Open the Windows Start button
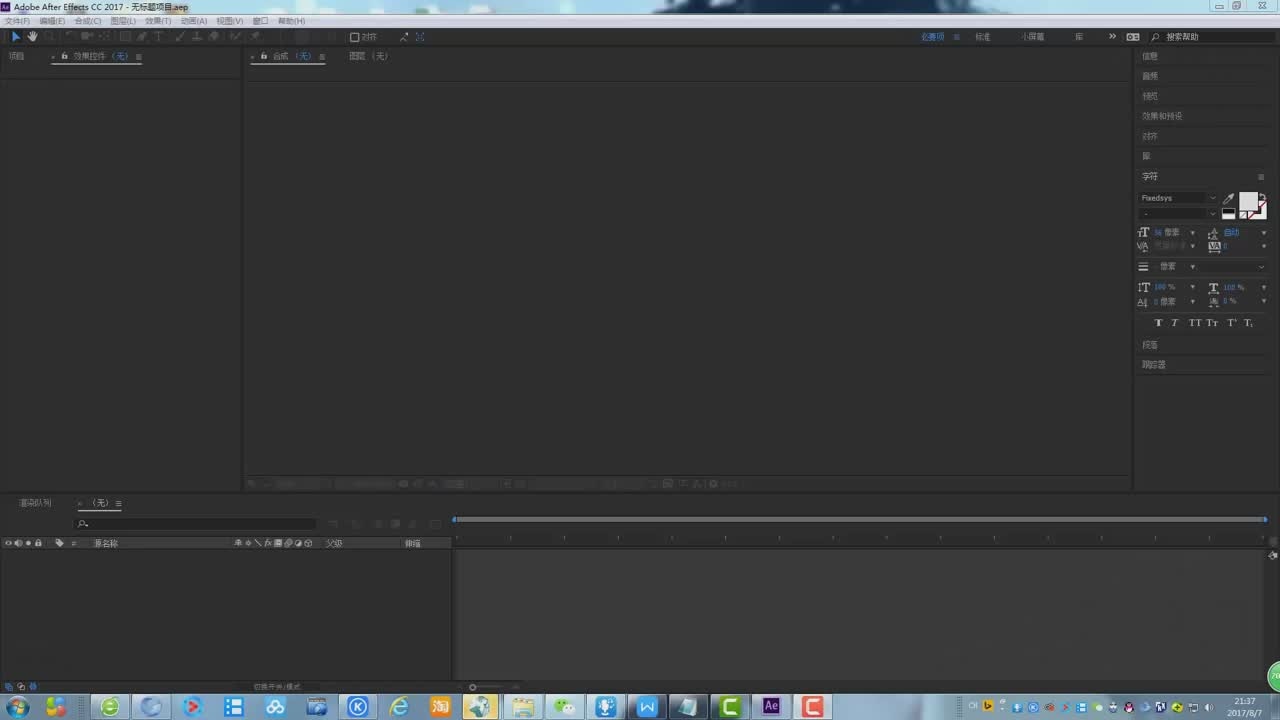 coord(17,707)
